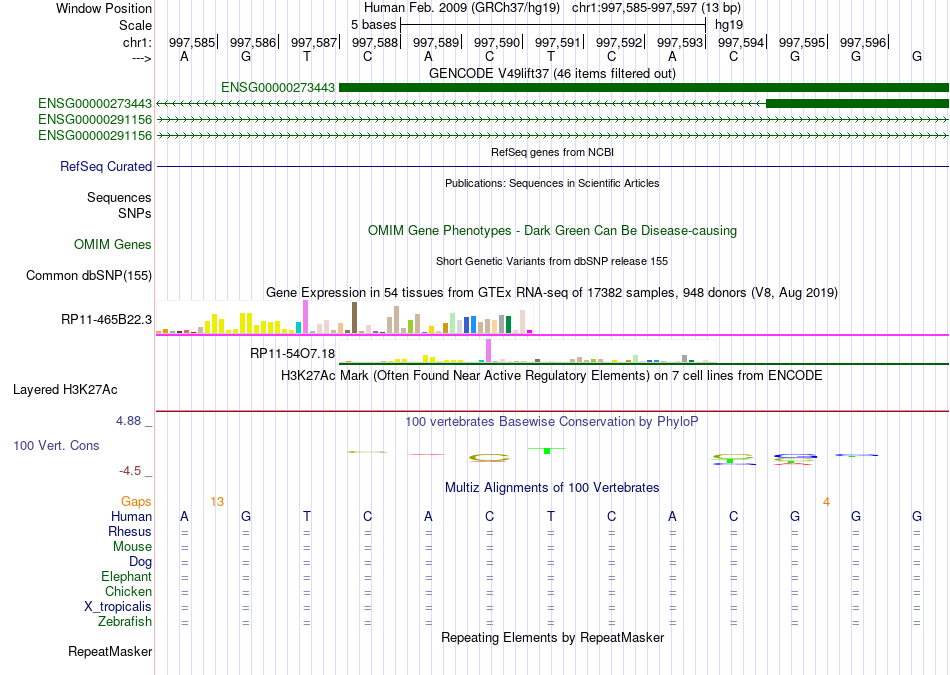Click the OMIM Genes label
The width and height of the screenshot is (950, 675).
click(x=113, y=244)
